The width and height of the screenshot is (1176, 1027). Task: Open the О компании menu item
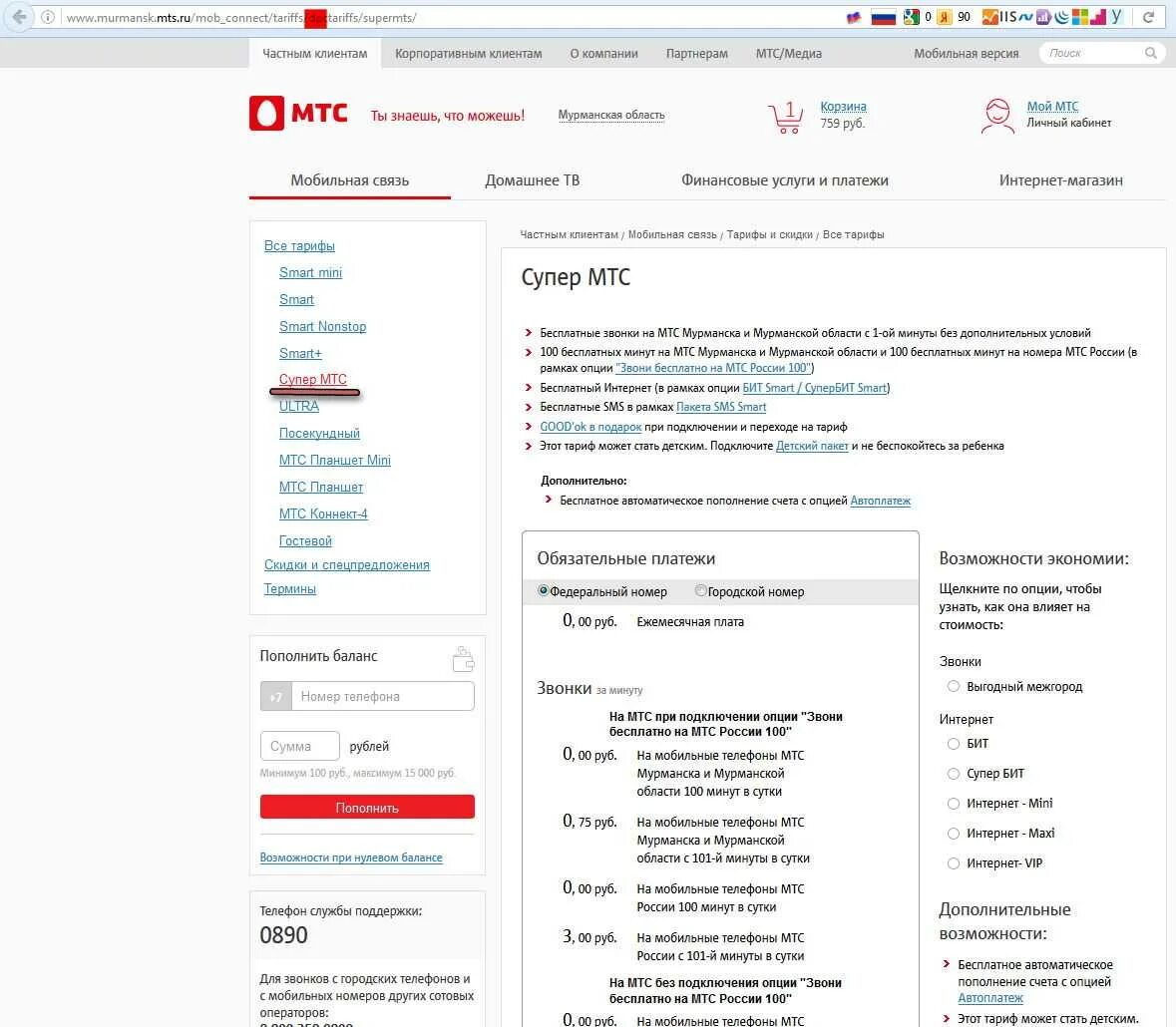(x=603, y=53)
